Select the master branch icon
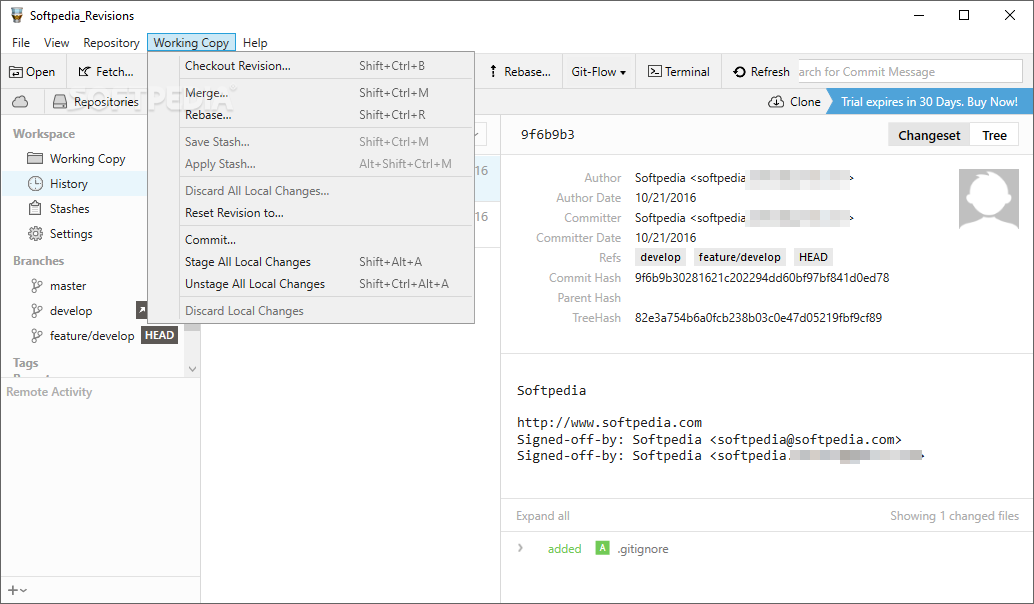This screenshot has width=1034, height=604. point(36,286)
